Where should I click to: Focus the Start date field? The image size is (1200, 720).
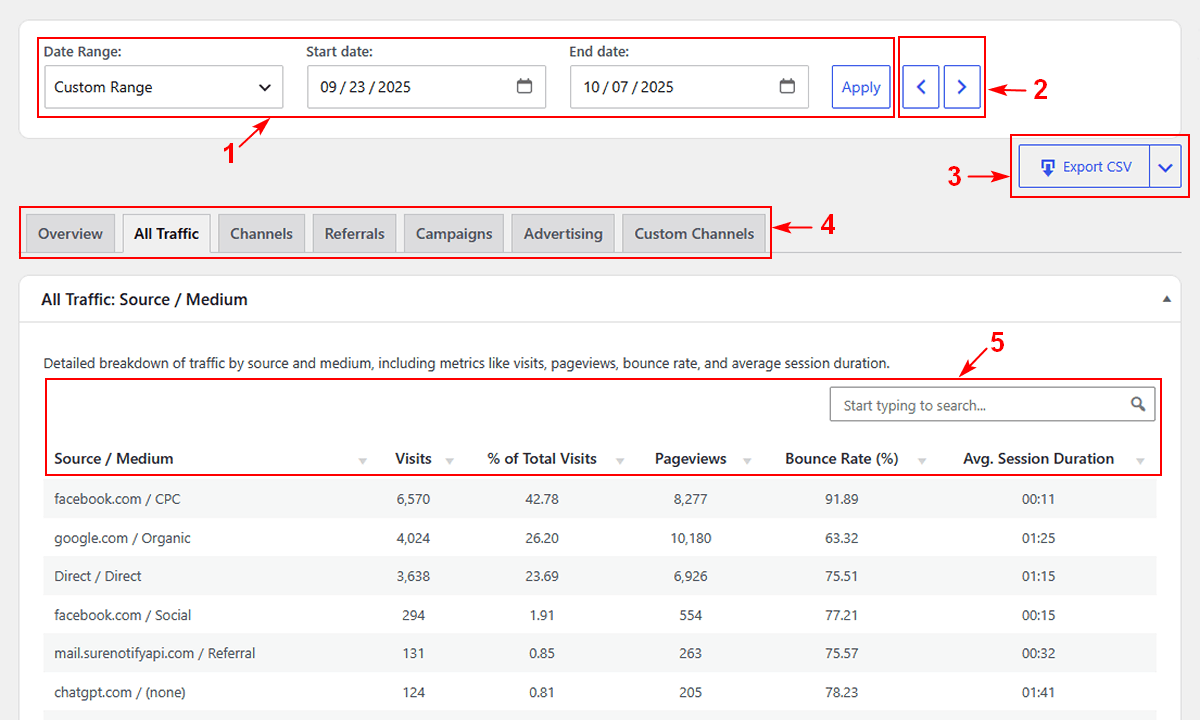click(x=426, y=87)
